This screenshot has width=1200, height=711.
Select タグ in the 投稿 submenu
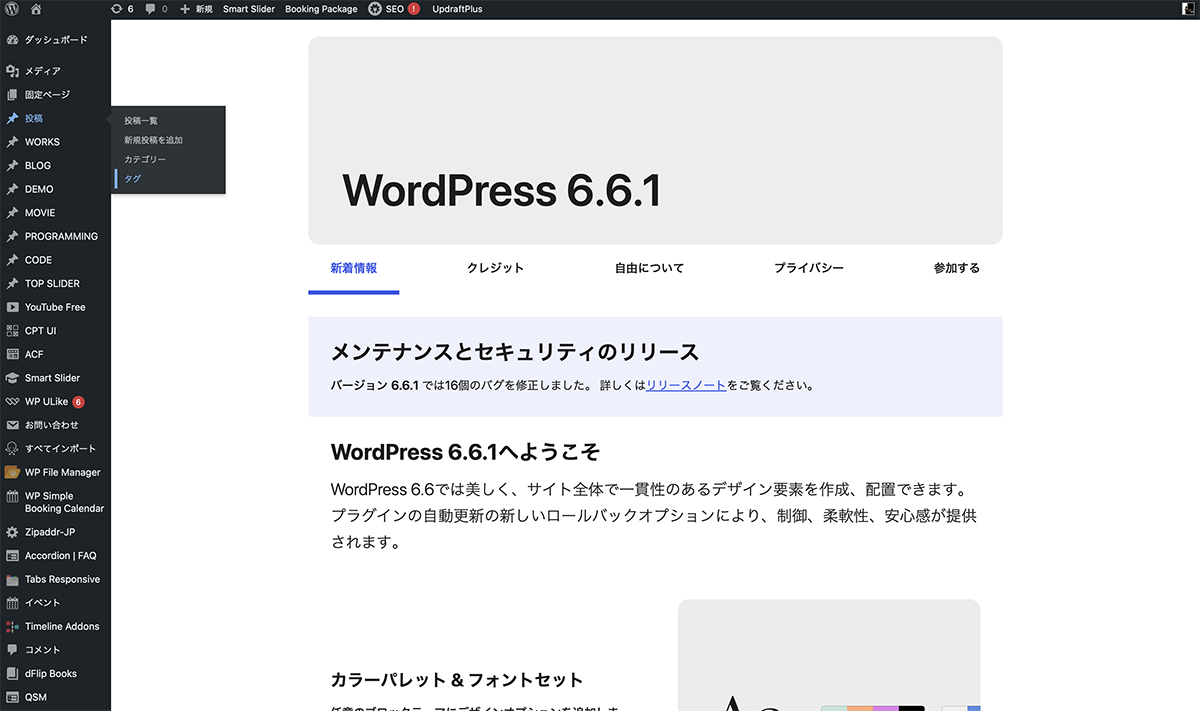(x=133, y=179)
